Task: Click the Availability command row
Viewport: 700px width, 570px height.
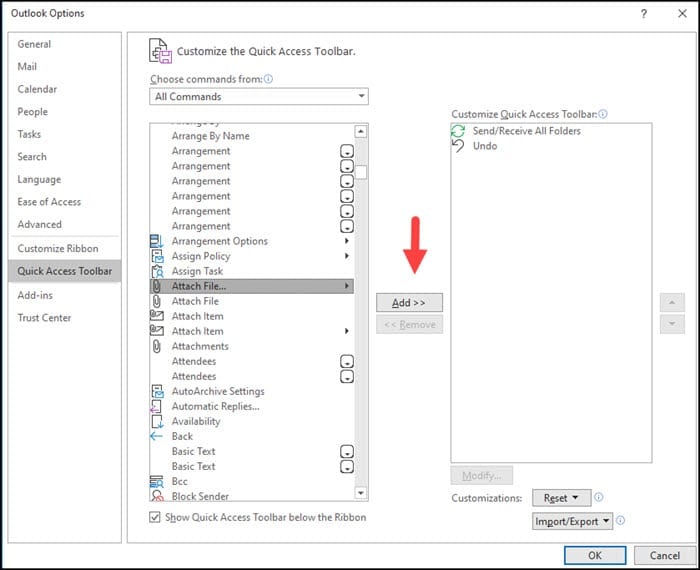Action: pyautogui.click(x=252, y=421)
